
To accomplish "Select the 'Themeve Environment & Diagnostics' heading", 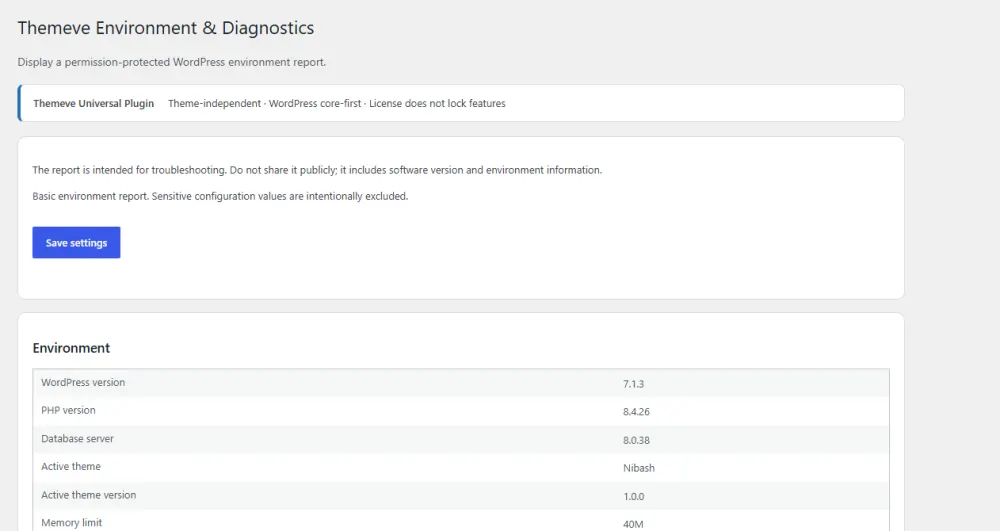I will 166,28.
